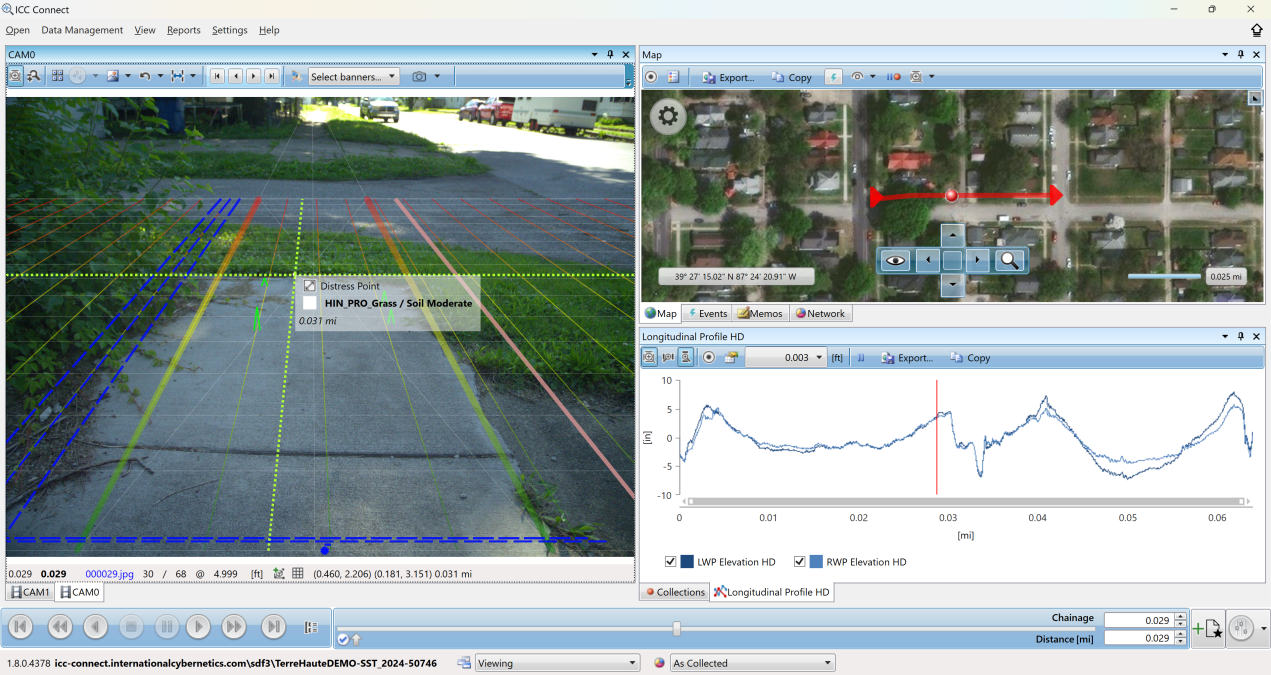The image size is (1271, 675).
Task: Open the 000029.jpg image link
Action: [108, 573]
